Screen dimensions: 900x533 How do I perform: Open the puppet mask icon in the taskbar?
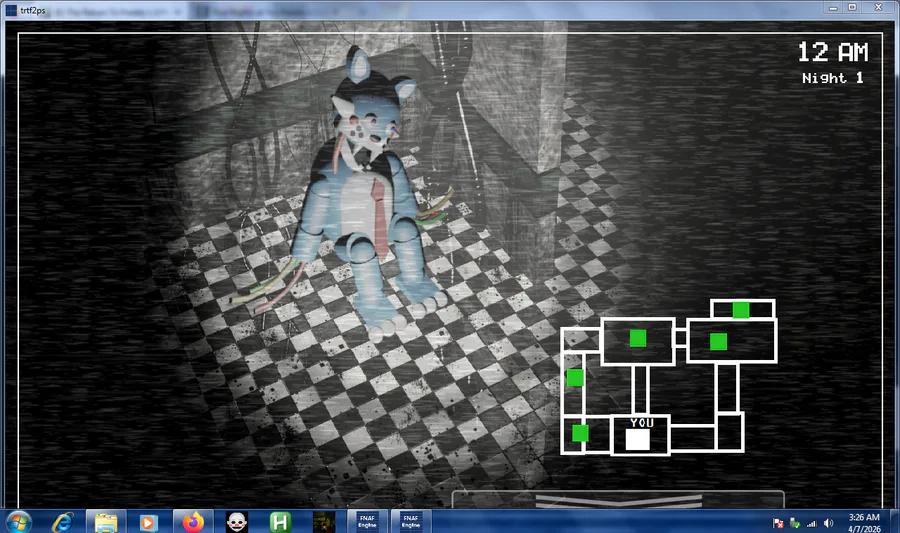[x=236, y=522]
